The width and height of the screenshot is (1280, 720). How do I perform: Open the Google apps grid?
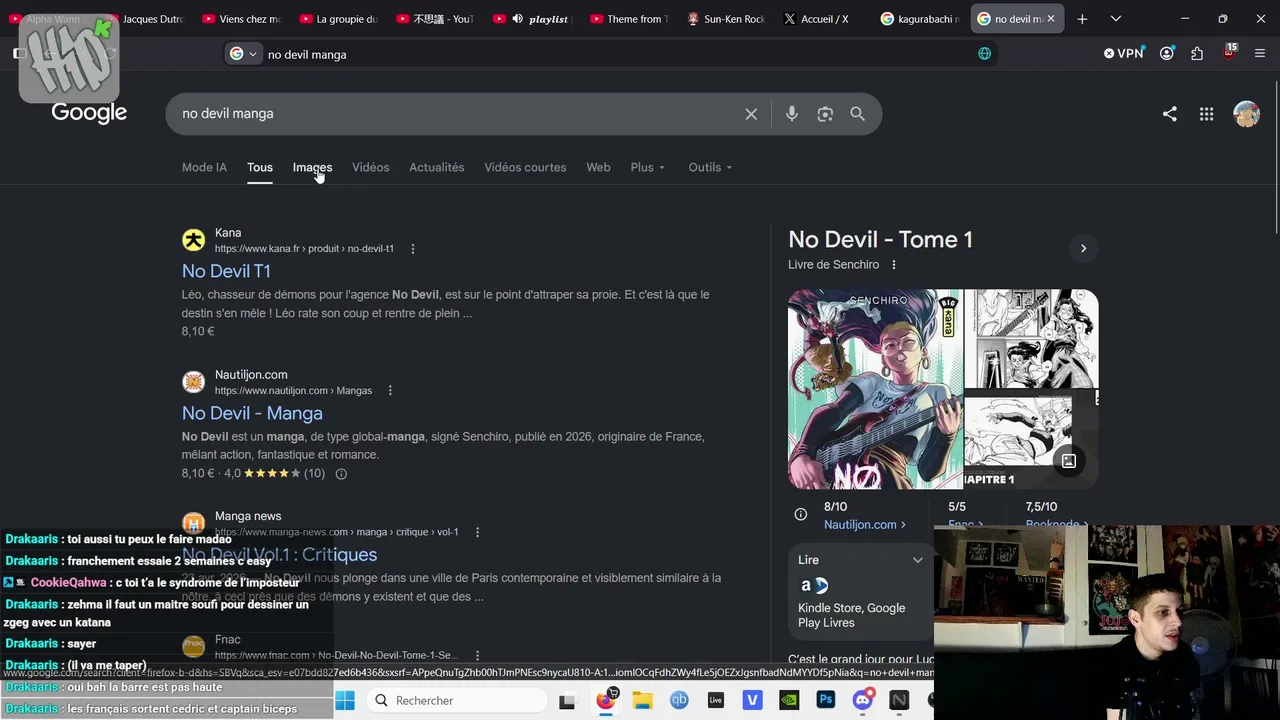point(1207,114)
